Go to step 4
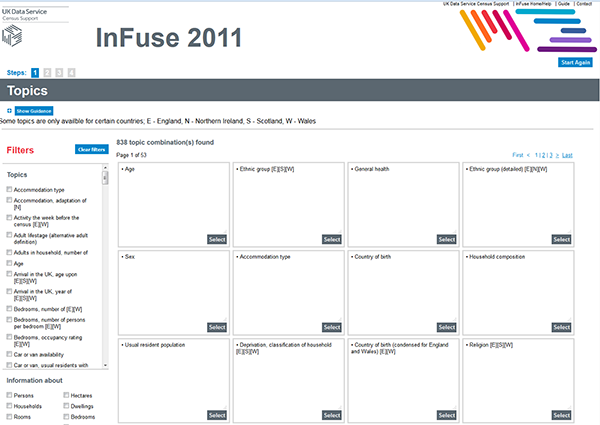The image size is (600, 425). (71, 73)
